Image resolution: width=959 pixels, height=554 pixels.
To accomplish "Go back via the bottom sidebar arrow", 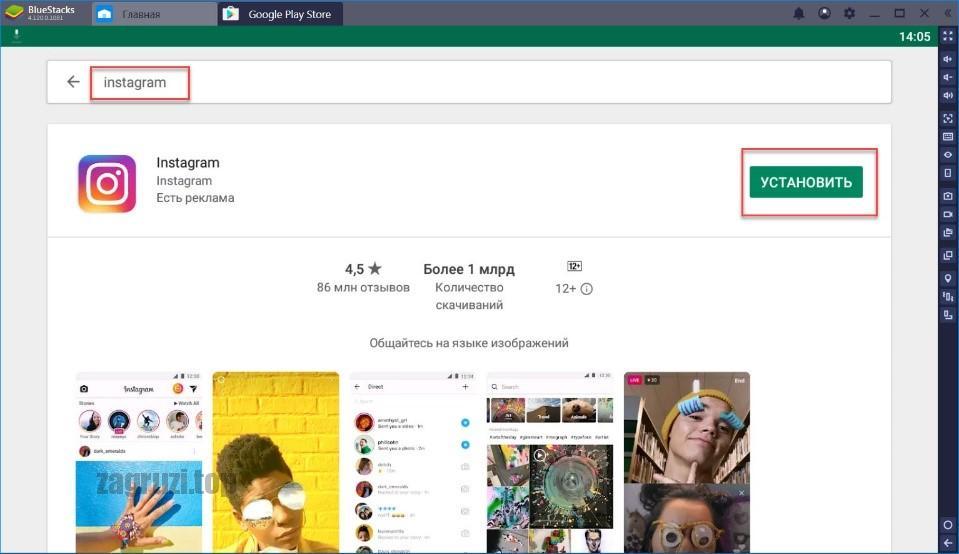I will click(x=947, y=543).
